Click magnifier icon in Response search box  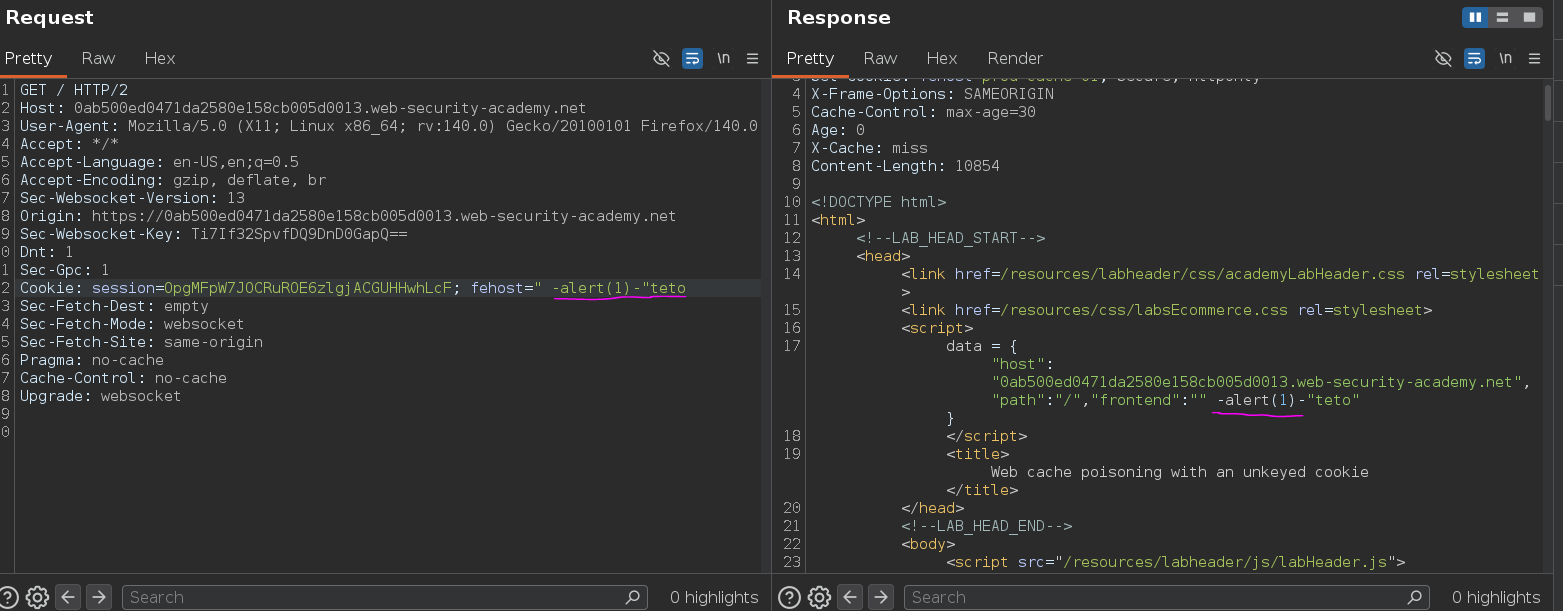pos(1415,597)
